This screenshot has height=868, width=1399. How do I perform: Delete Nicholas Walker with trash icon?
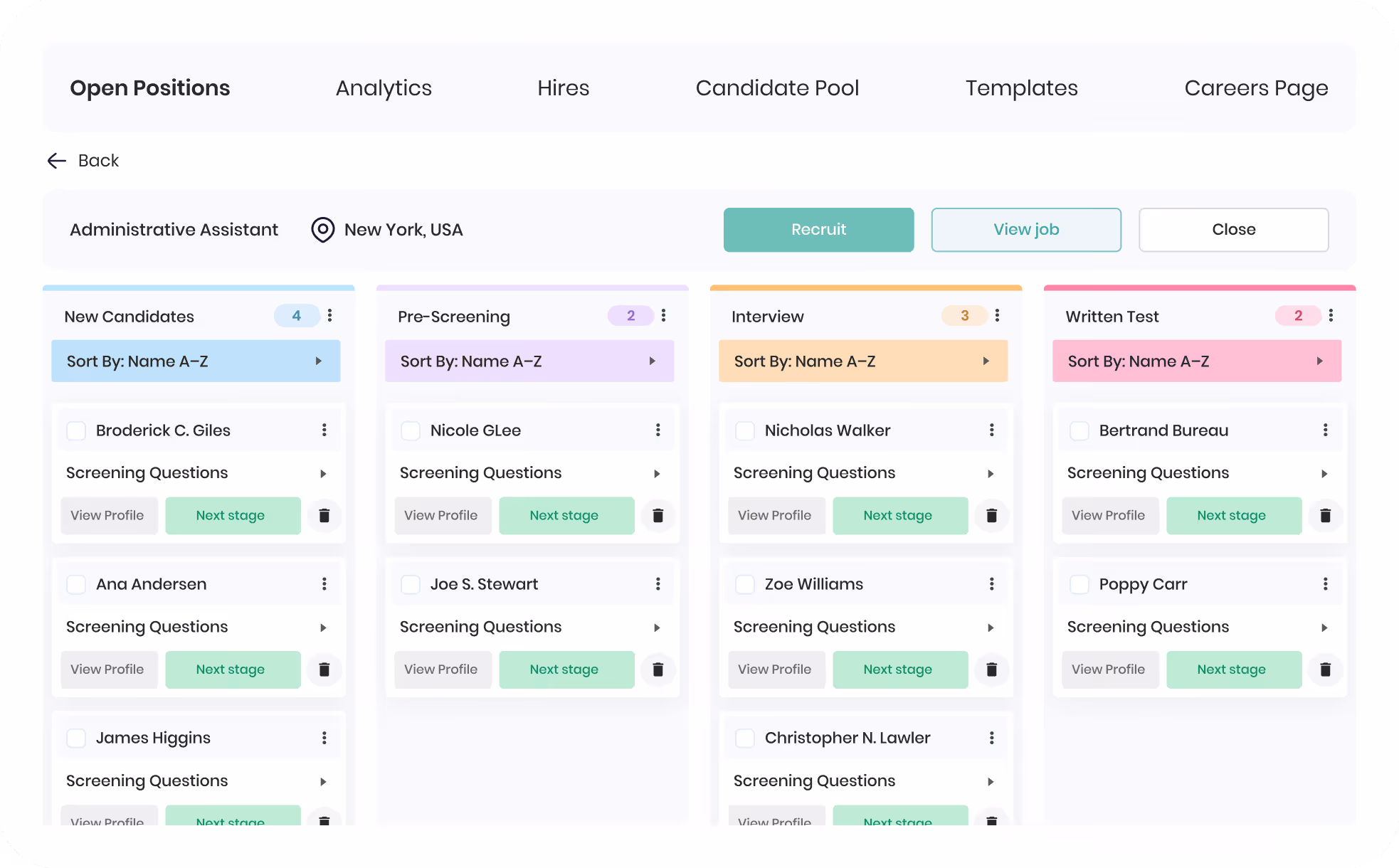(x=992, y=516)
